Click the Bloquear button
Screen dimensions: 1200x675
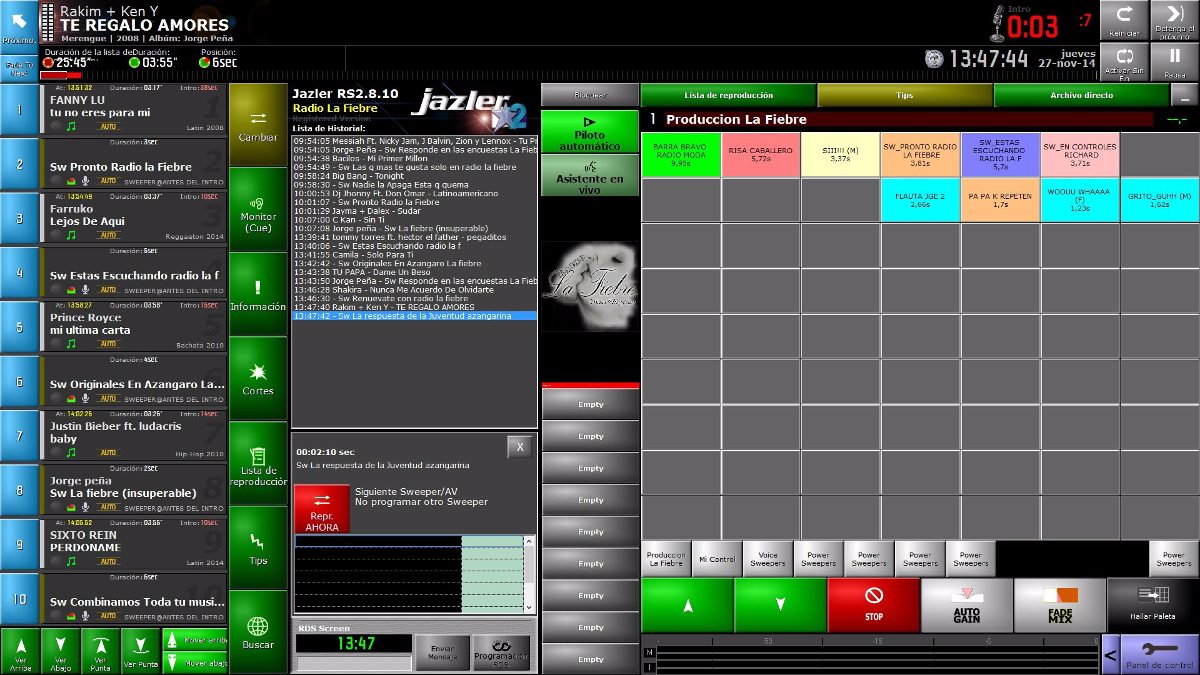590,95
